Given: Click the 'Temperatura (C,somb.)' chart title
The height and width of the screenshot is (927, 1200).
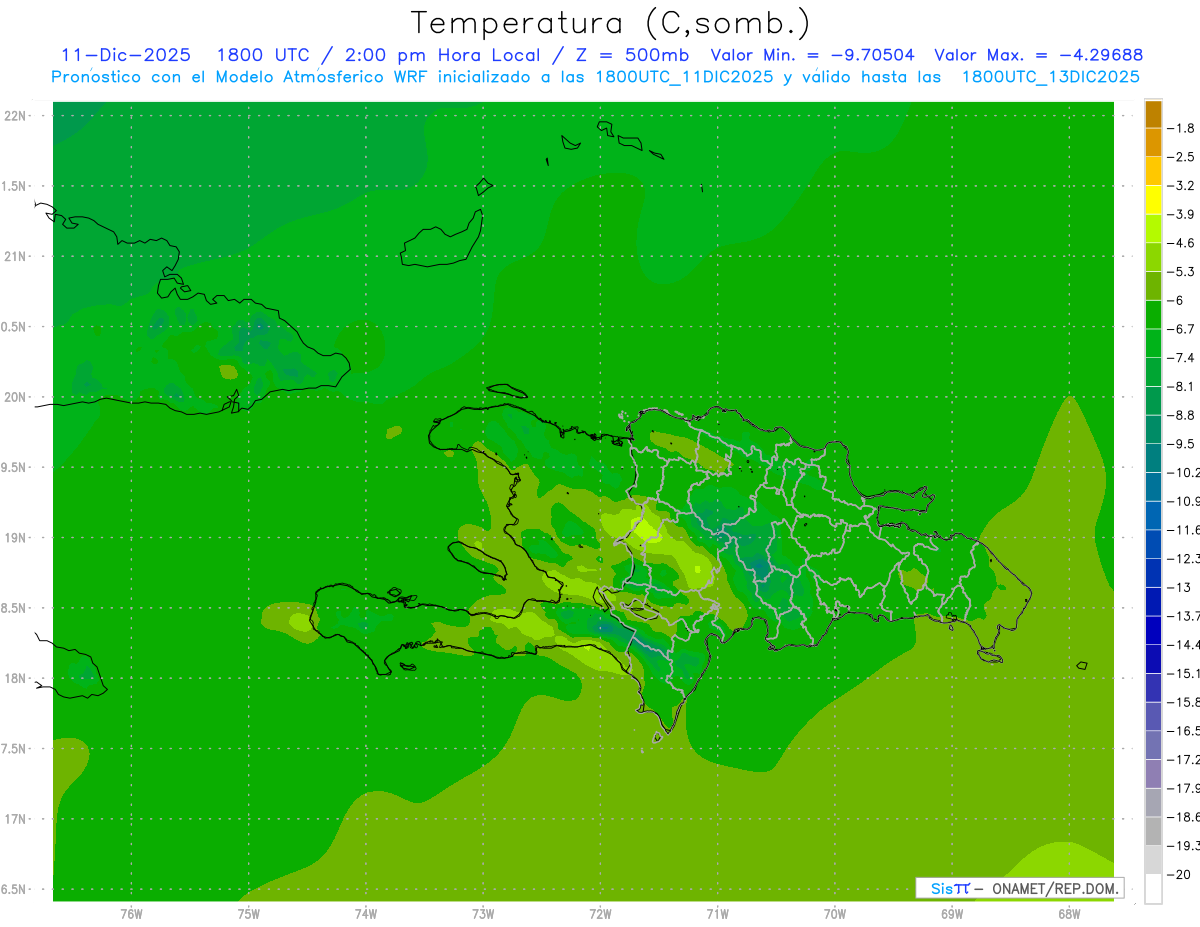Looking at the screenshot, I should [610, 23].
